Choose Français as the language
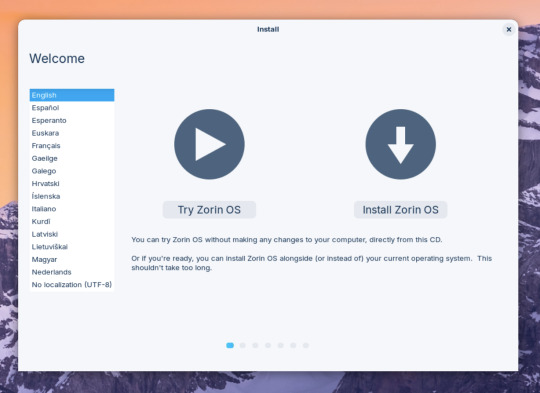Screen dimensions: 540x393 (x=72, y=146)
